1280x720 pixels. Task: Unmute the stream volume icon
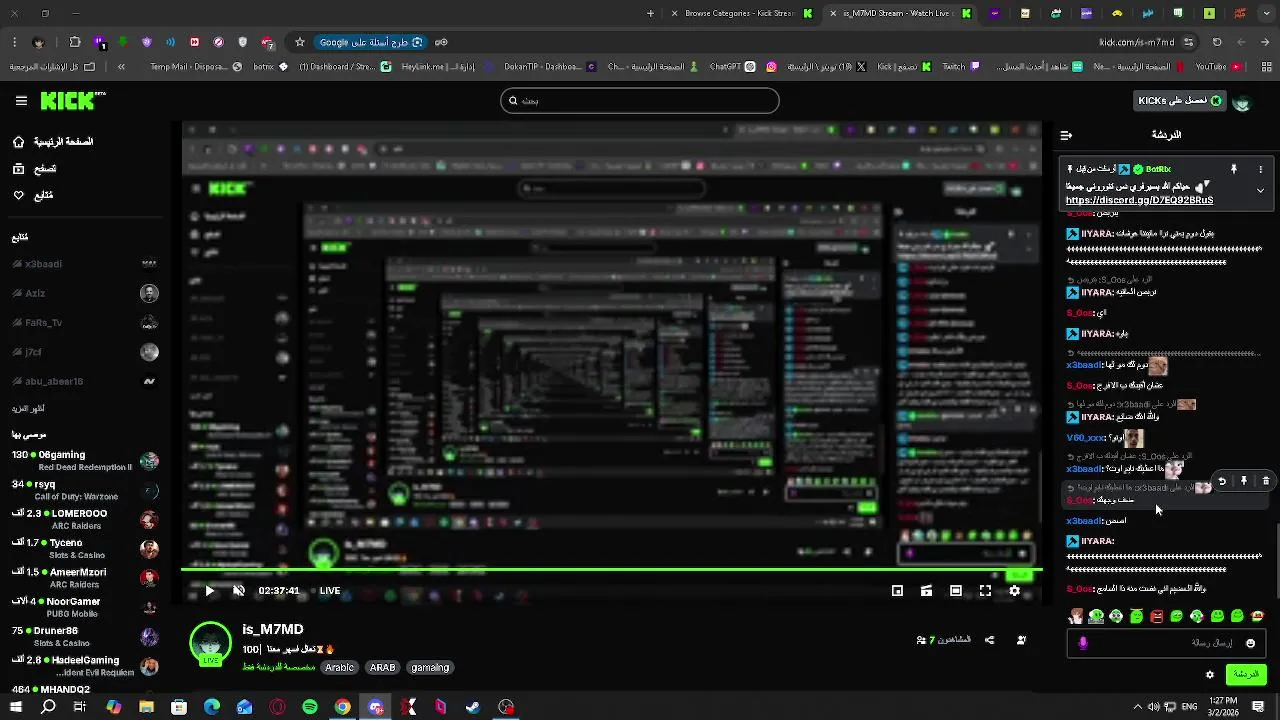238,591
